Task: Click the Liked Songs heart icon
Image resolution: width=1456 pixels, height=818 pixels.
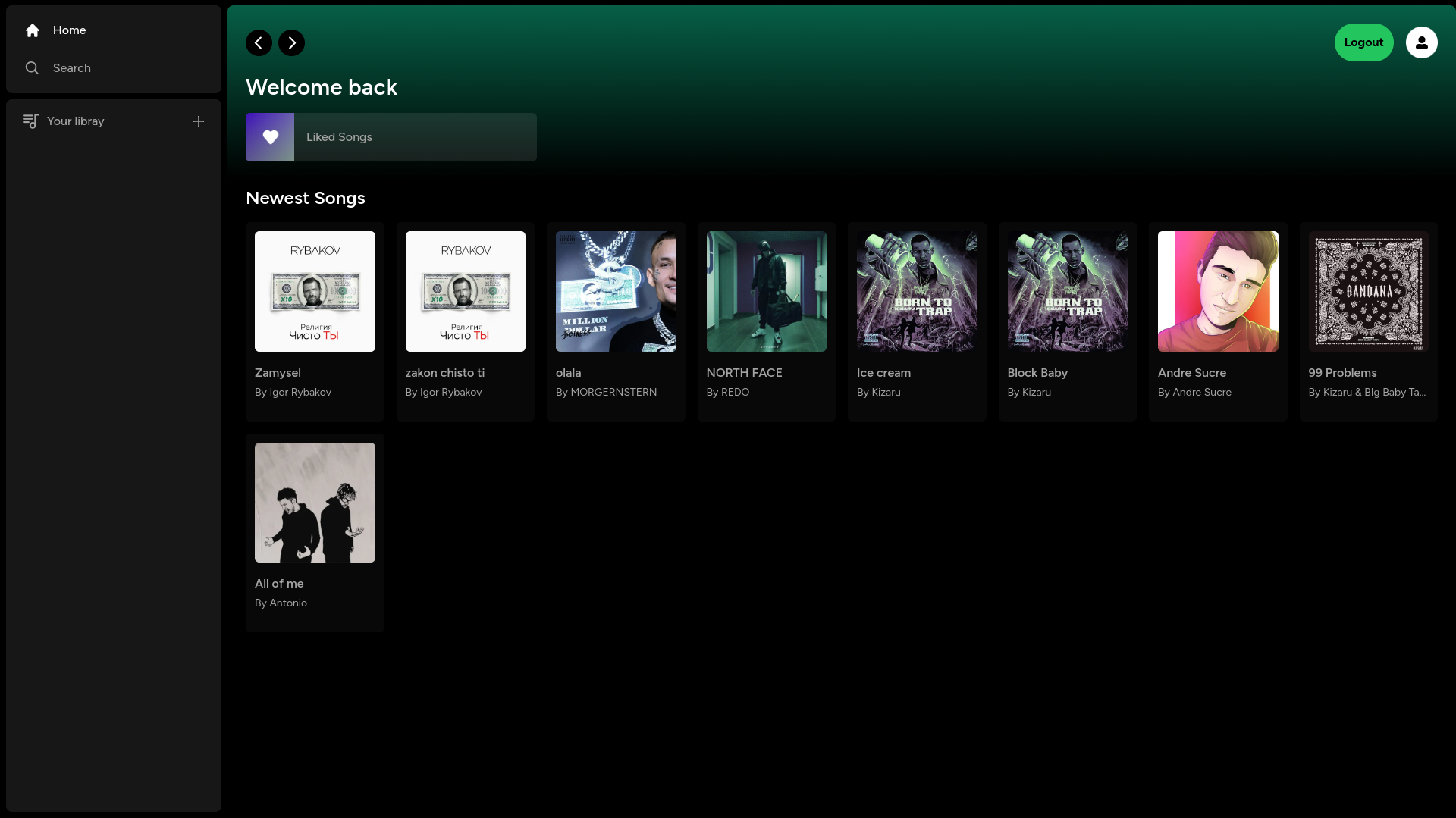Action: (270, 137)
